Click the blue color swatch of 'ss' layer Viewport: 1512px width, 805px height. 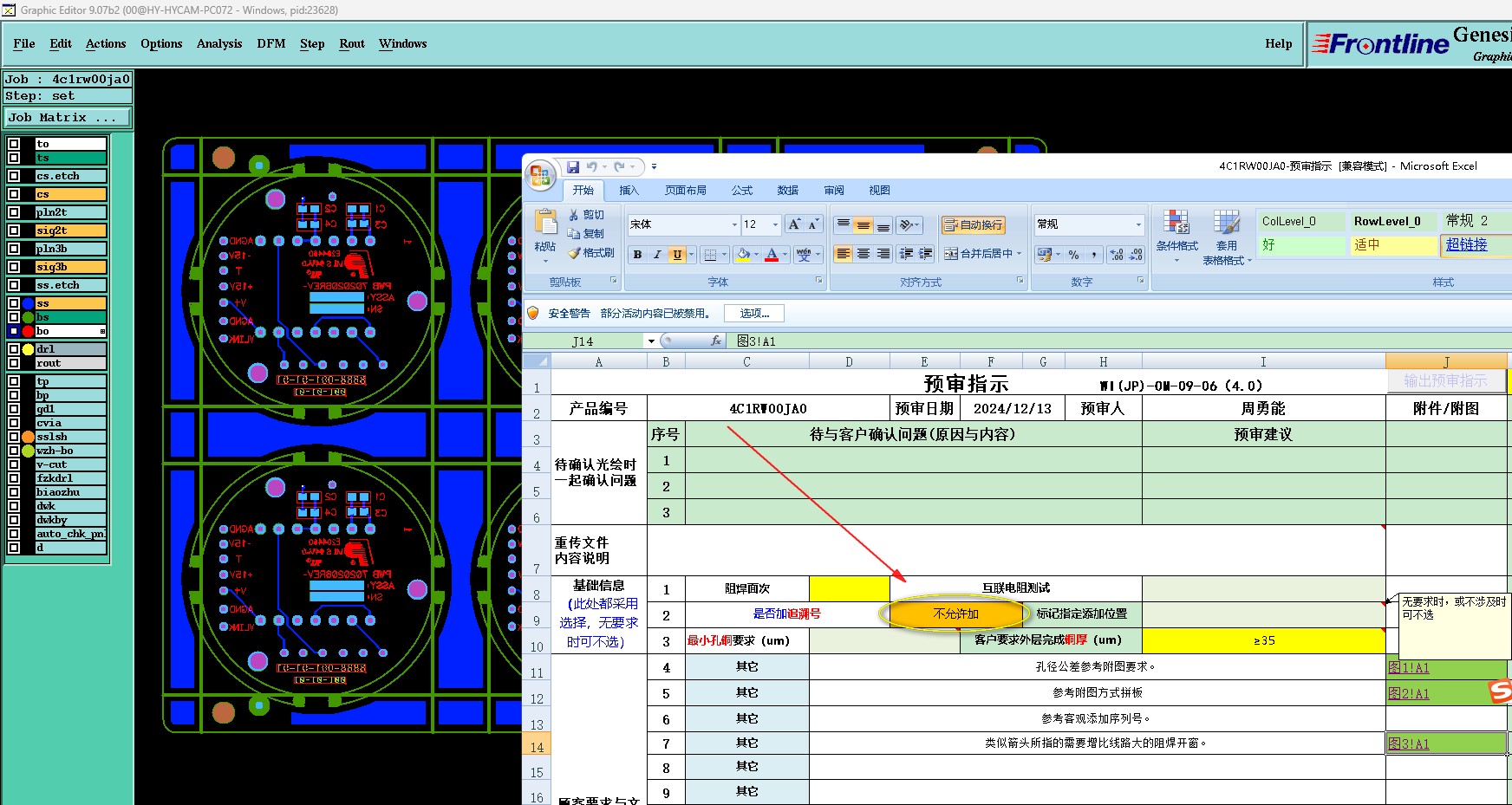tap(28, 303)
